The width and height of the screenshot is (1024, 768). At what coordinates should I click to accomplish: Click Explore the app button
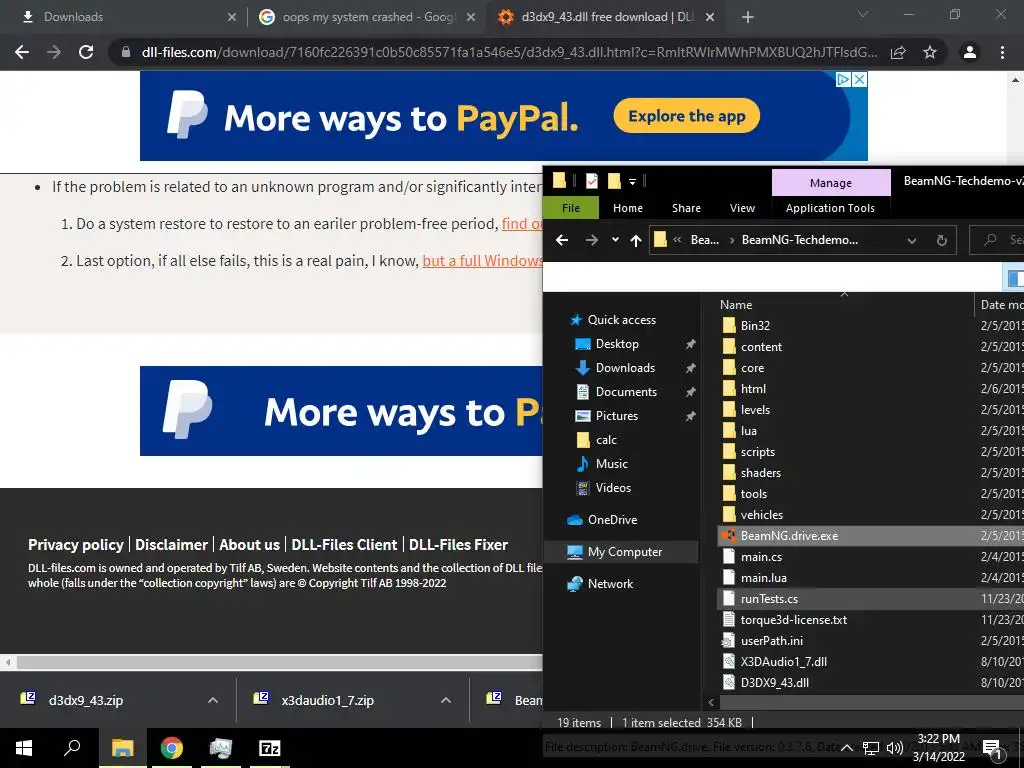[686, 116]
